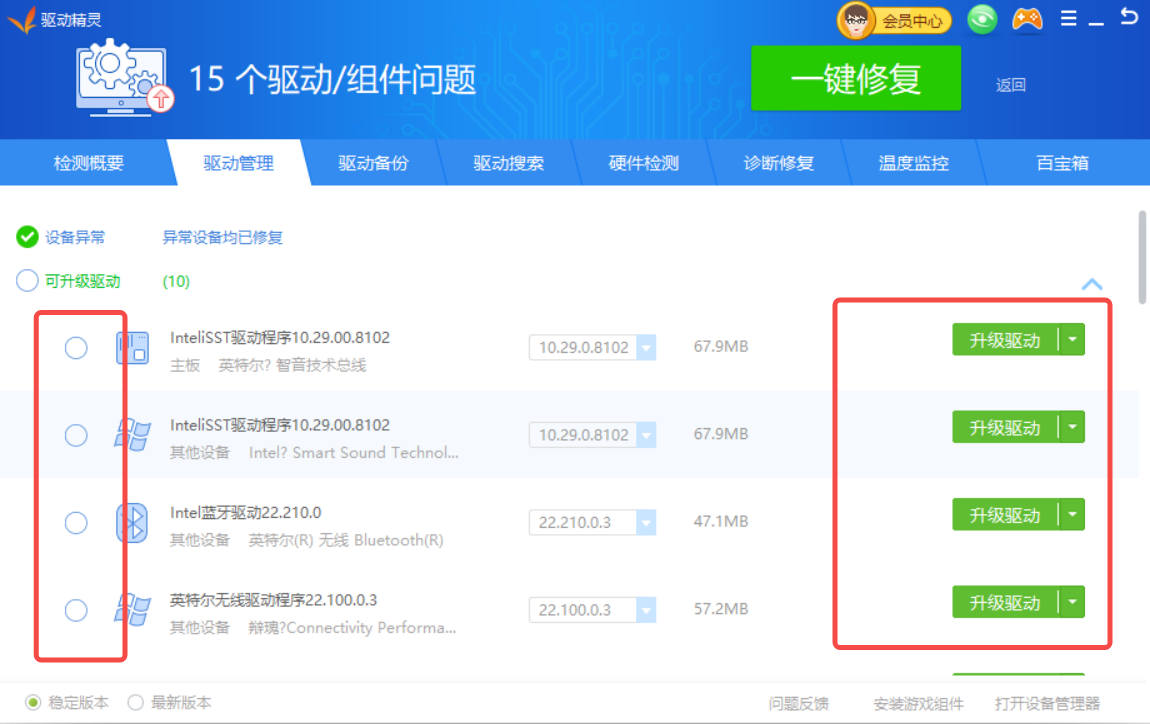Viewport: 1150px width, 724px height.
Task: Click the Windows flag icon for Intel wireless driver
Action: click(x=132, y=610)
